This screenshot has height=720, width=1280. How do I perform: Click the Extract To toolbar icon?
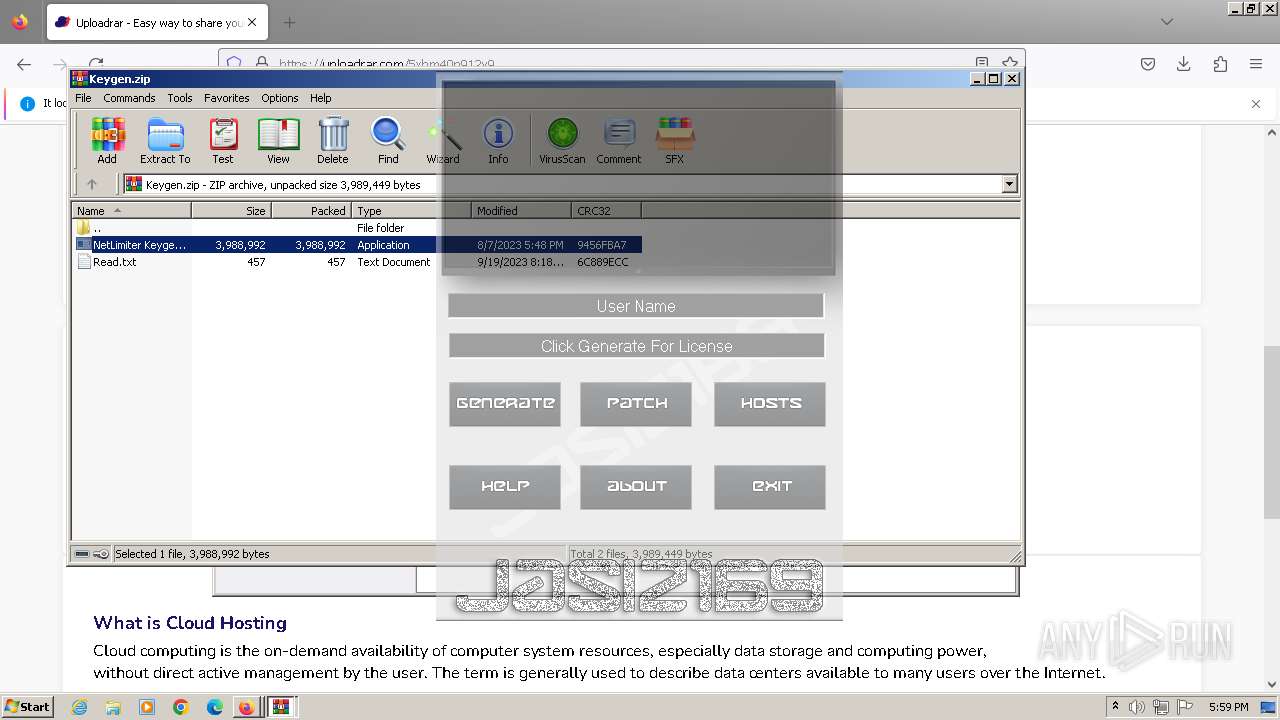pos(165,140)
